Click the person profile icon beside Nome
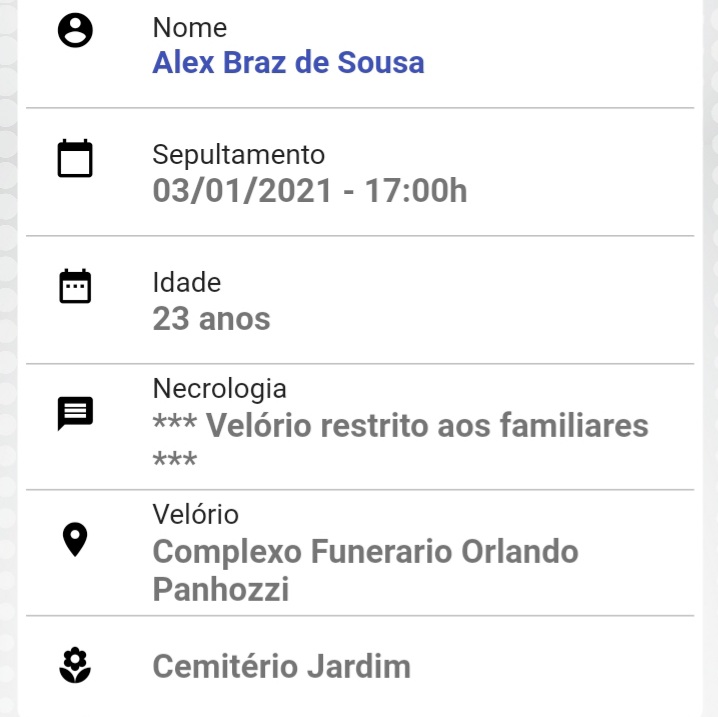This screenshot has height=717, width=718. [x=75, y=30]
